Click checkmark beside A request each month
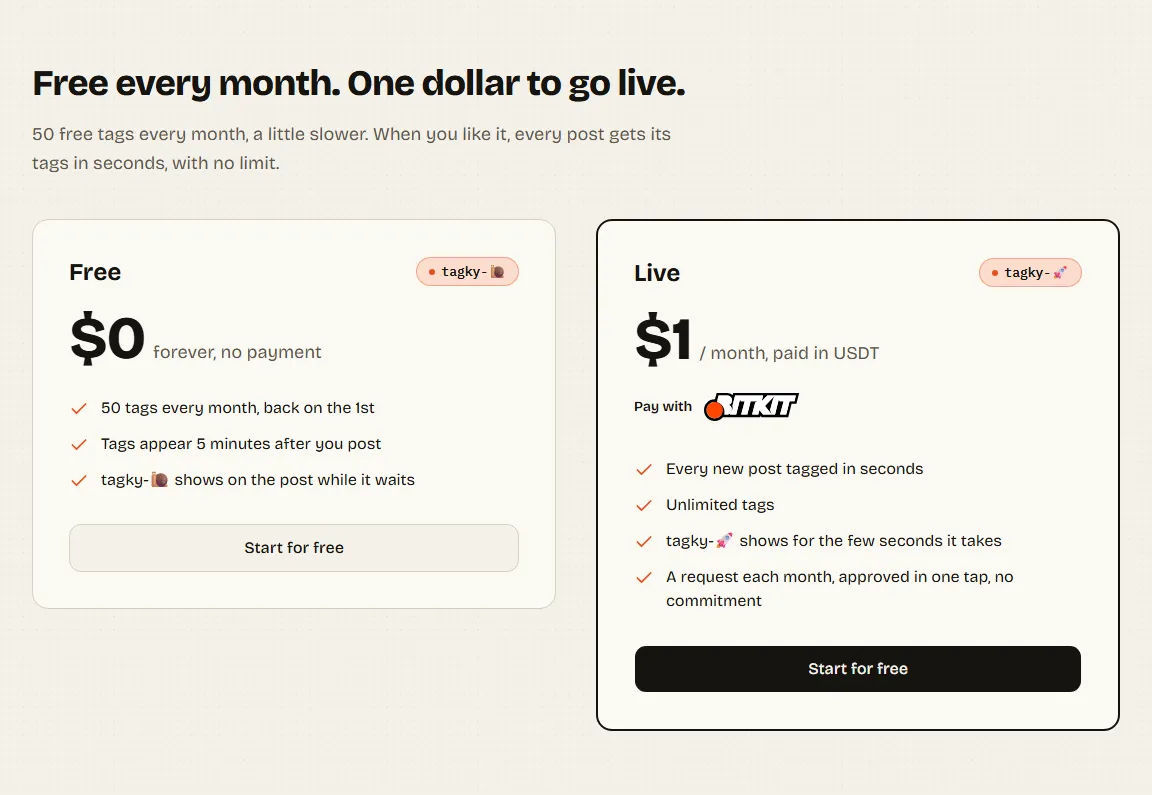 coord(644,578)
